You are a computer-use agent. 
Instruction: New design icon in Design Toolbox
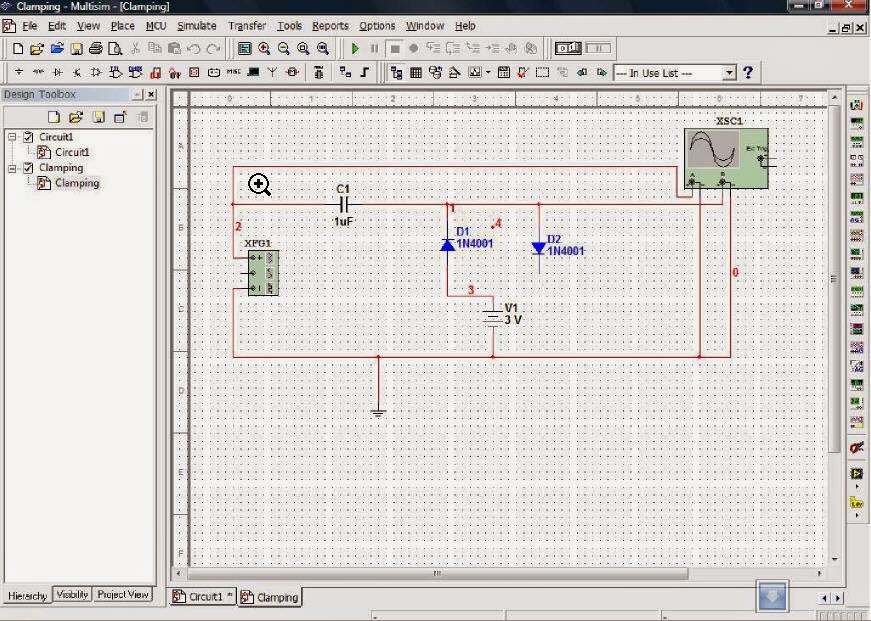(53, 117)
